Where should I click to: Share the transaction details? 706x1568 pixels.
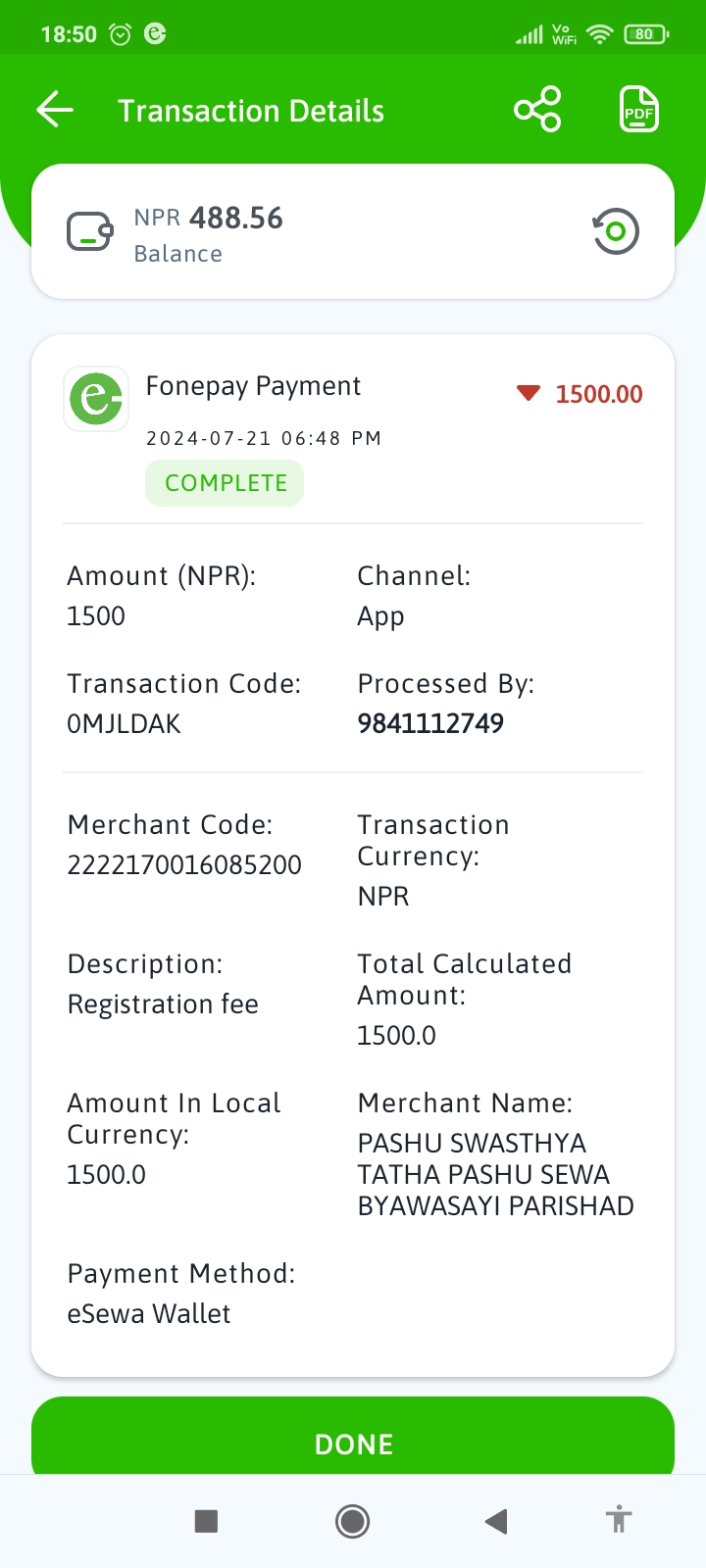(537, 109)
